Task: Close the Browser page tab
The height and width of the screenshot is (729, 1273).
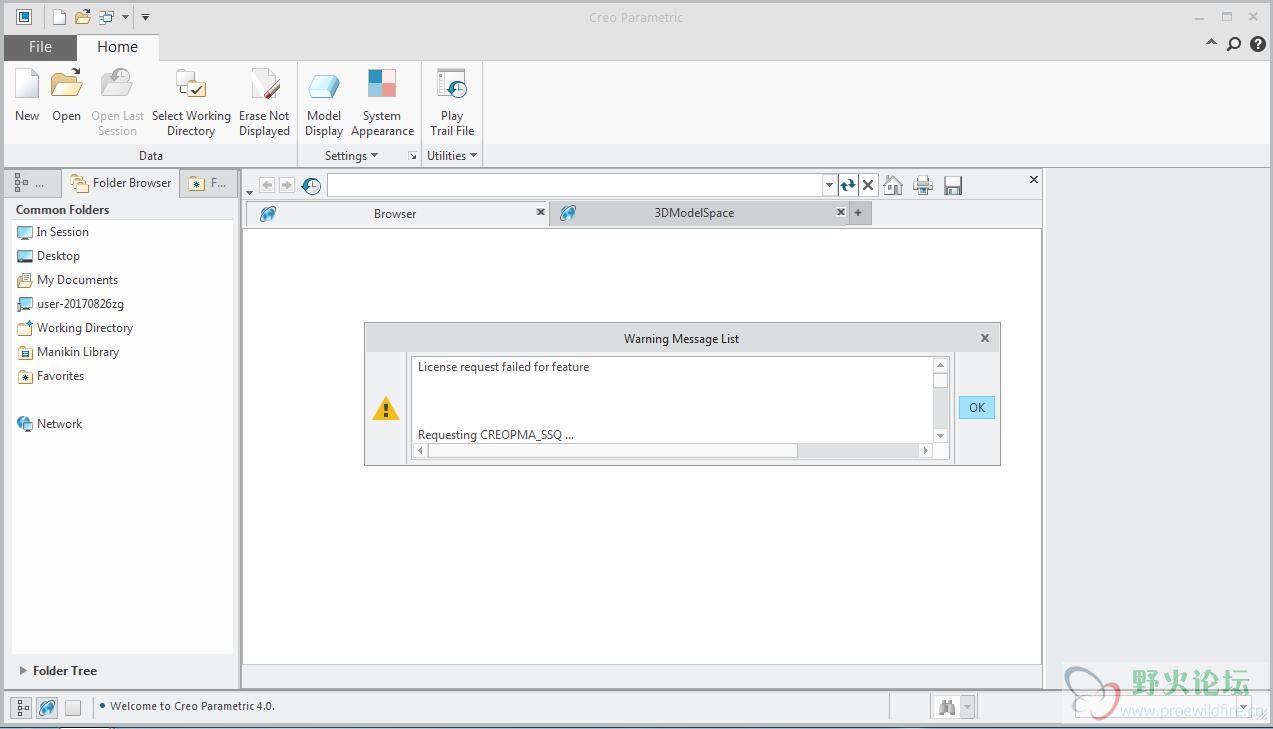Action: click(540, 212)
